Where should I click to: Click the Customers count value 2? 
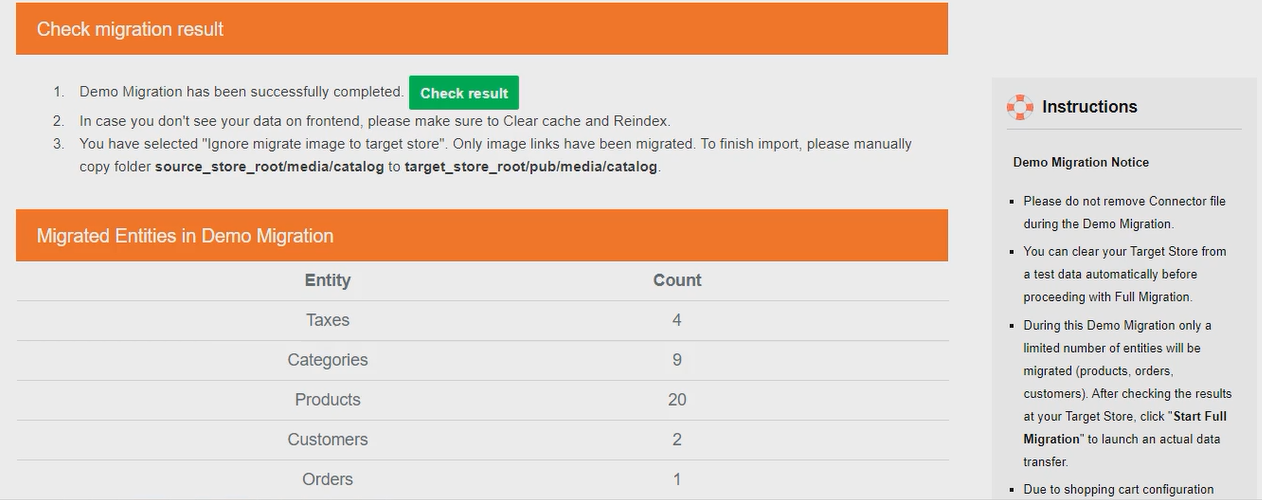[677, 440]
